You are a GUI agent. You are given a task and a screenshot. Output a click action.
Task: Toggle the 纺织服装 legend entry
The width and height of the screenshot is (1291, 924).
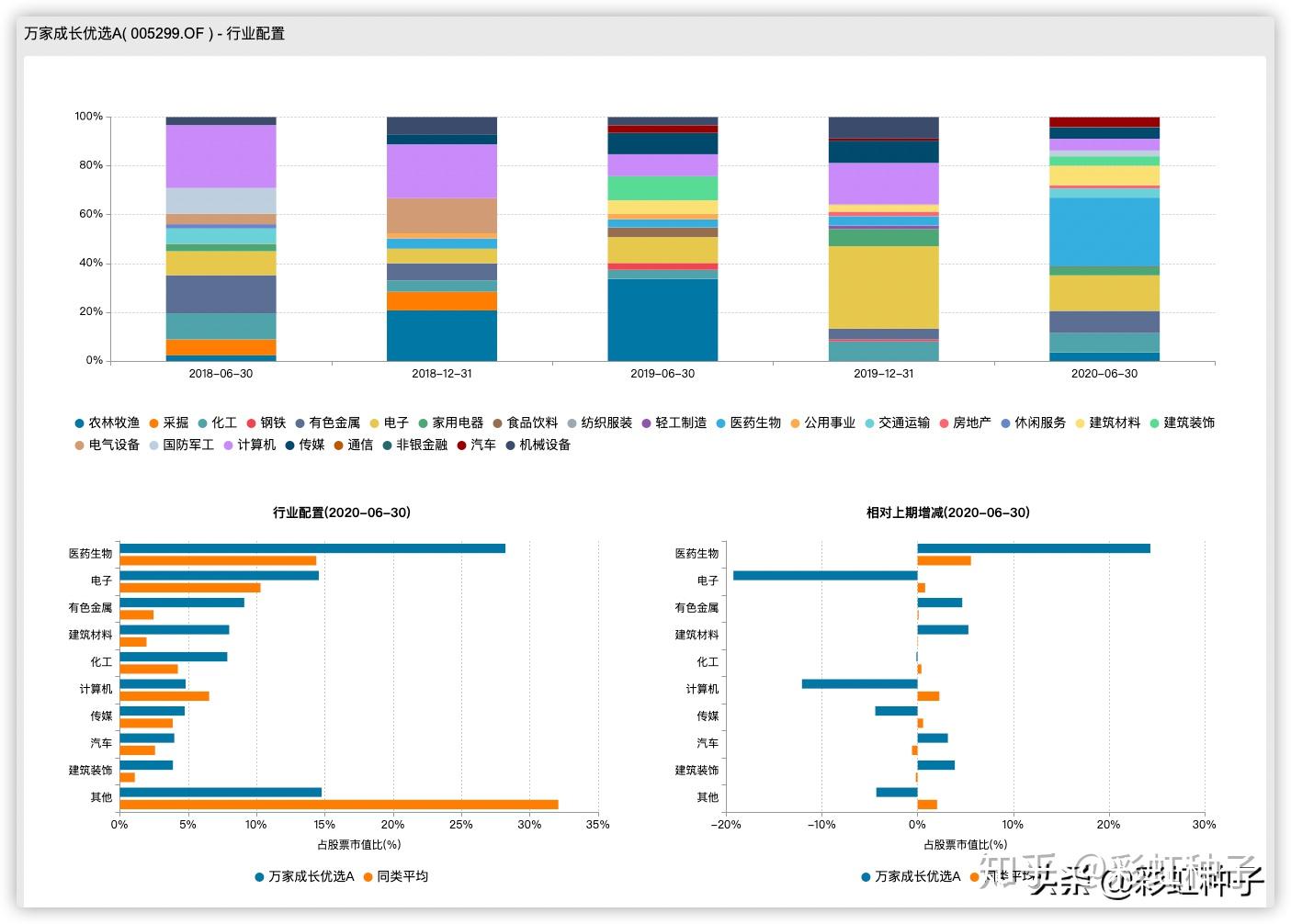[x=600, y=423]
